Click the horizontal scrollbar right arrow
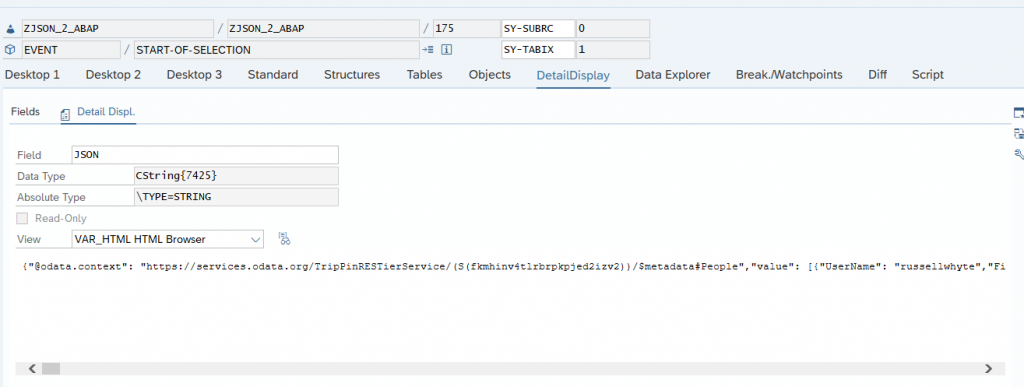The image size is (1024, 387). pos(989,369)
